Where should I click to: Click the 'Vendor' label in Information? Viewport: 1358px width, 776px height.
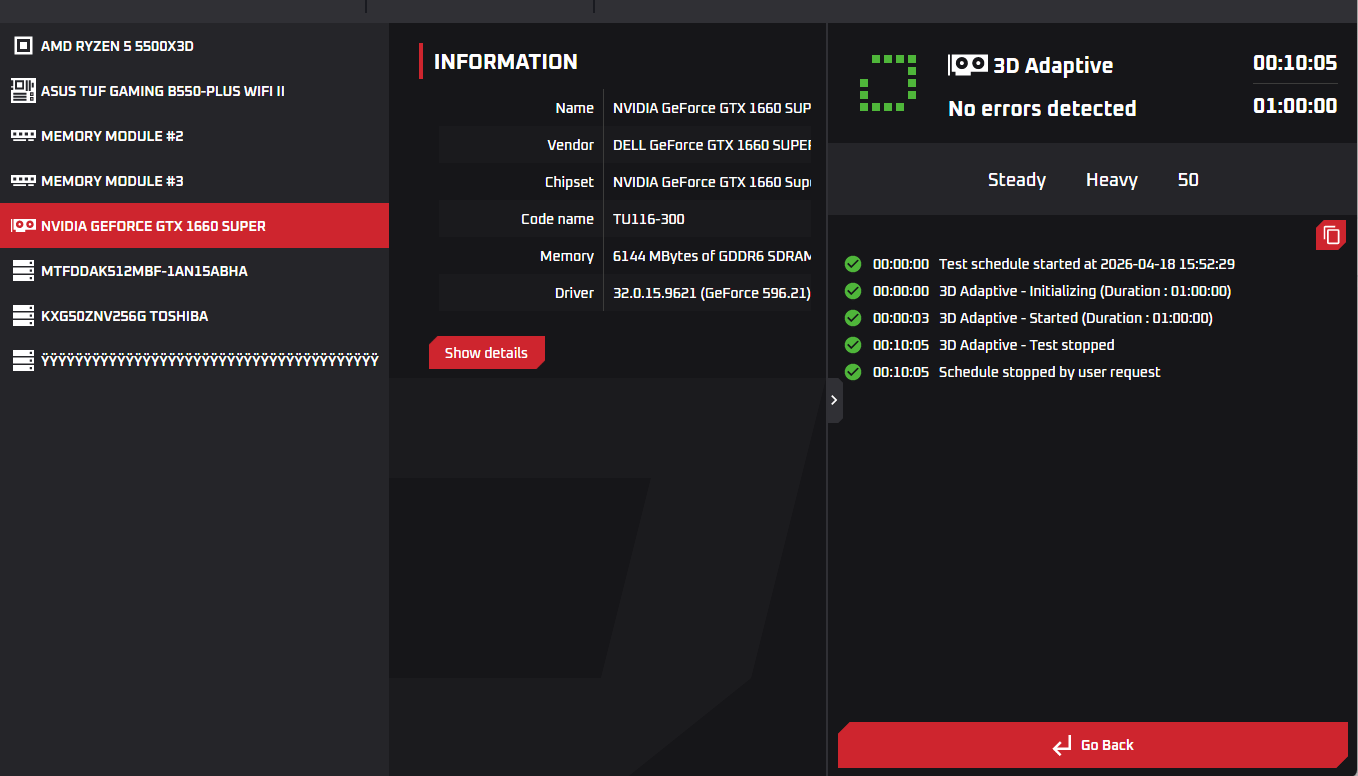point(571,145)
